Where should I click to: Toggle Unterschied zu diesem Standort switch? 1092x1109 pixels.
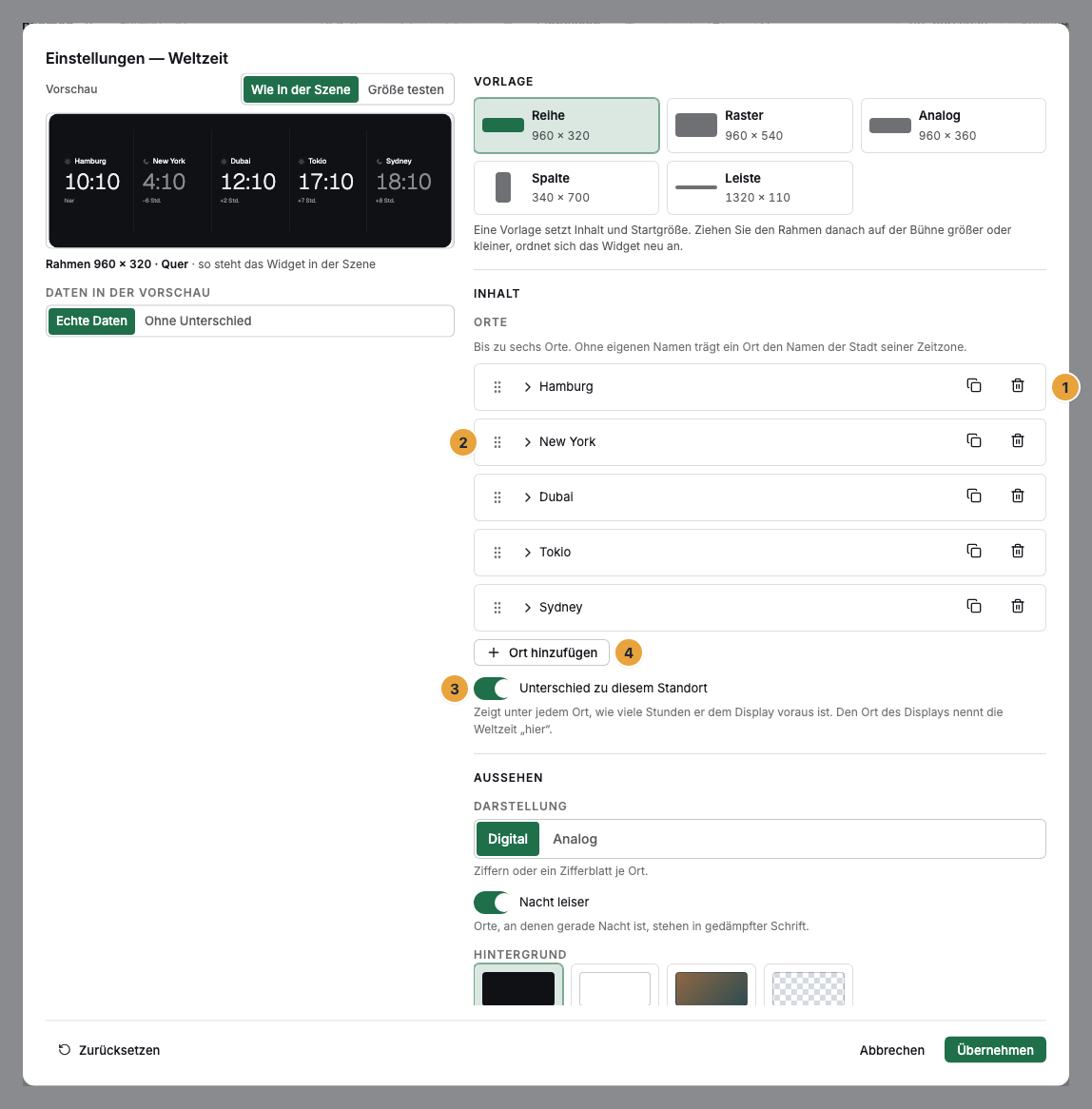tap(492, 689)
